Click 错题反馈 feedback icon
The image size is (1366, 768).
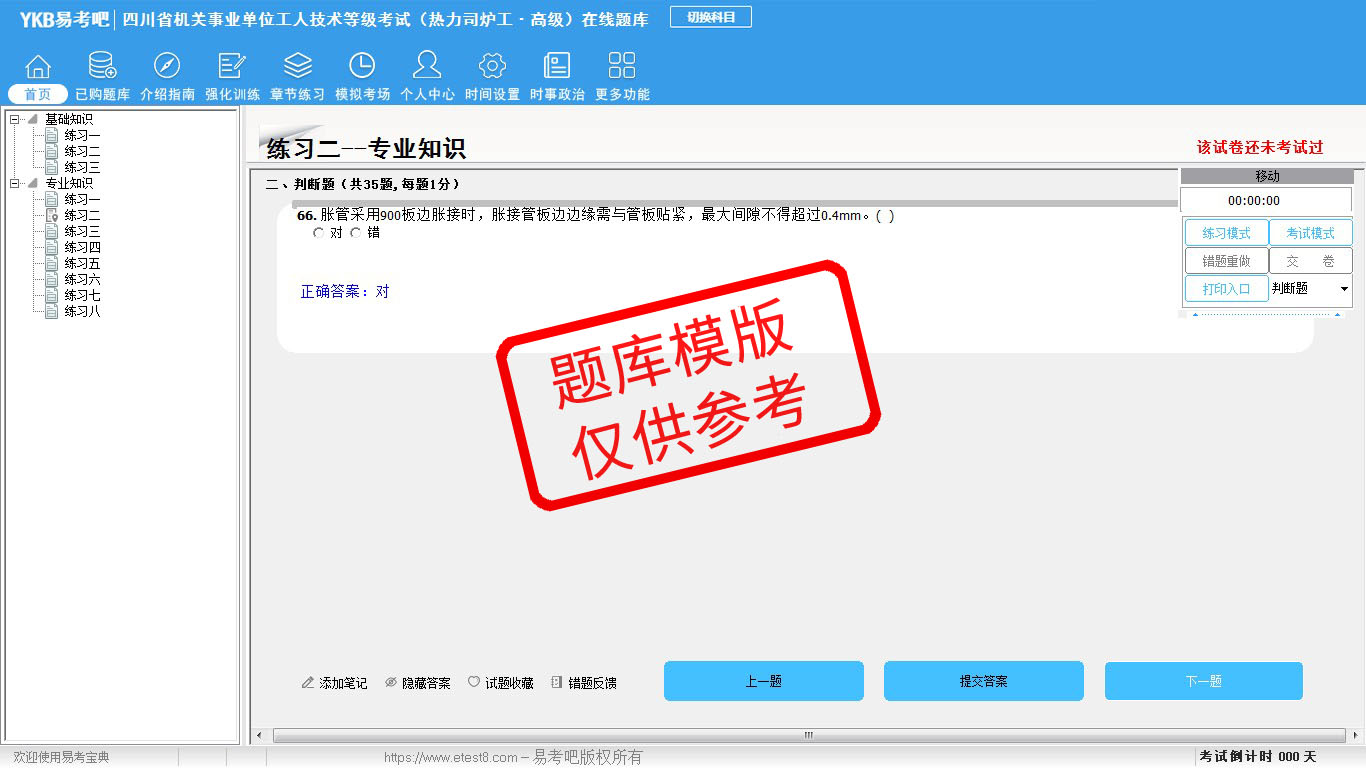click(x=557, y=683)
